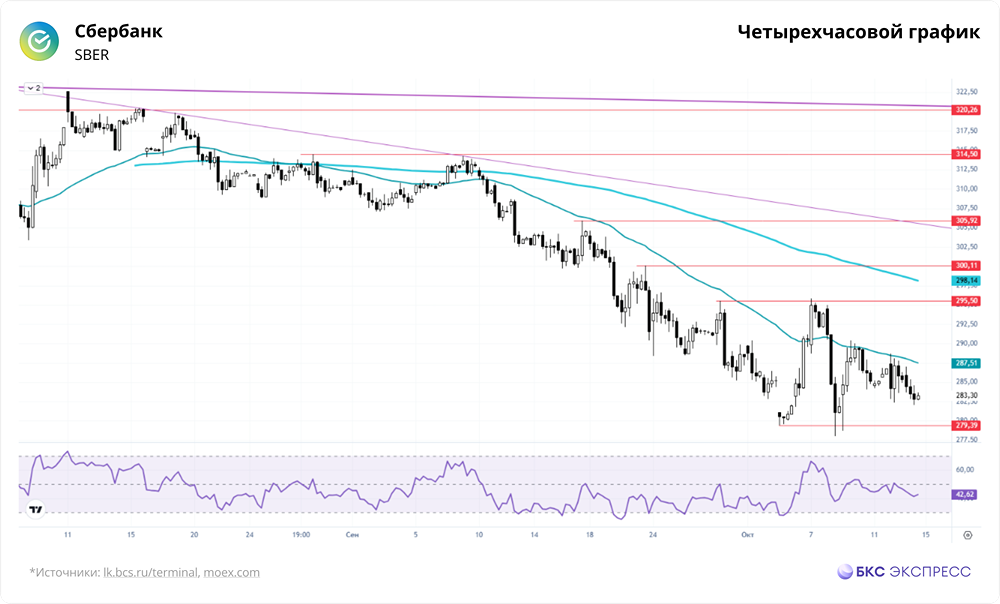Click the Четырехчасовой график heading
Image resolution: width=1000 pixels, height=604 pixels.
858,32
